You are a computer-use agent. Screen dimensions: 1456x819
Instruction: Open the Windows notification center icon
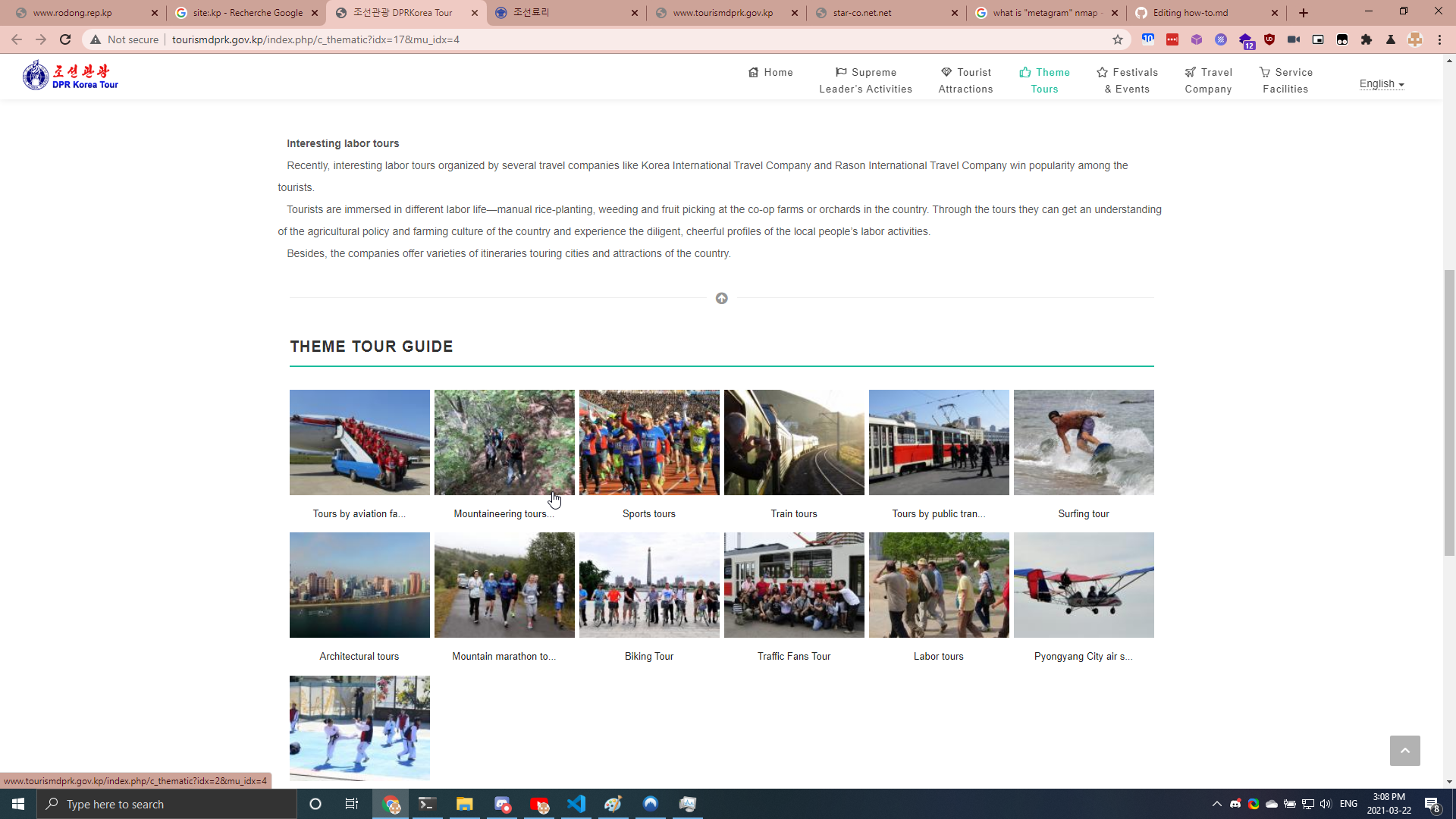tap(1432, 804)
